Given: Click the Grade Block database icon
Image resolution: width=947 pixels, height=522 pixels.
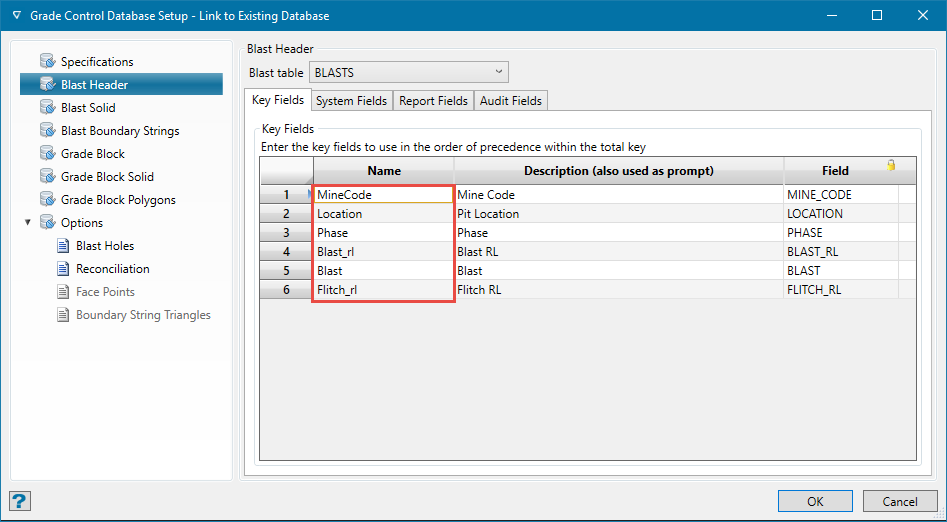Looking at the screenshot, I should click(x=47, y=154).
